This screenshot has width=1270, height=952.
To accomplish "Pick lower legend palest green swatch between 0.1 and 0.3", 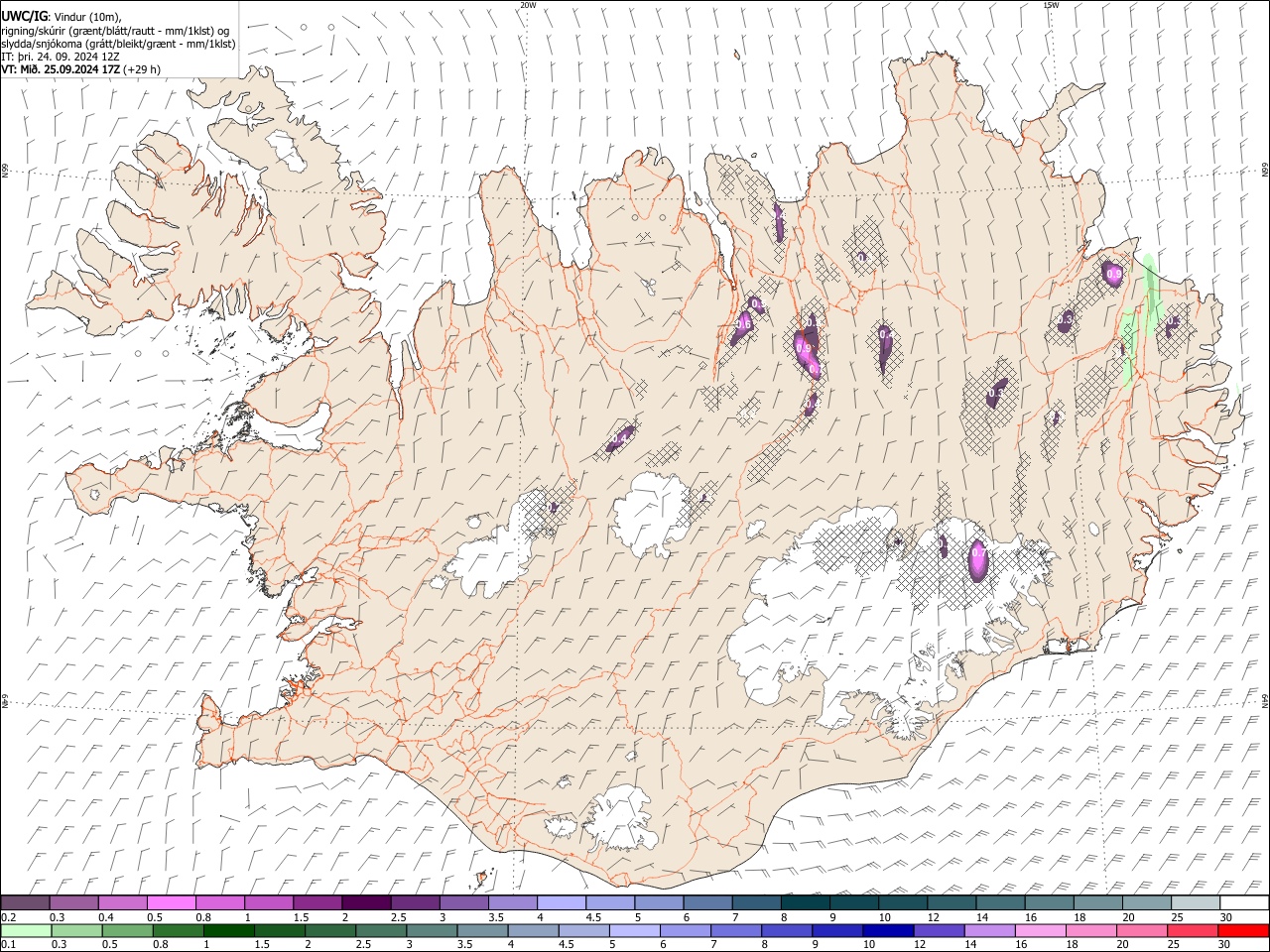I will click(26, 930).
